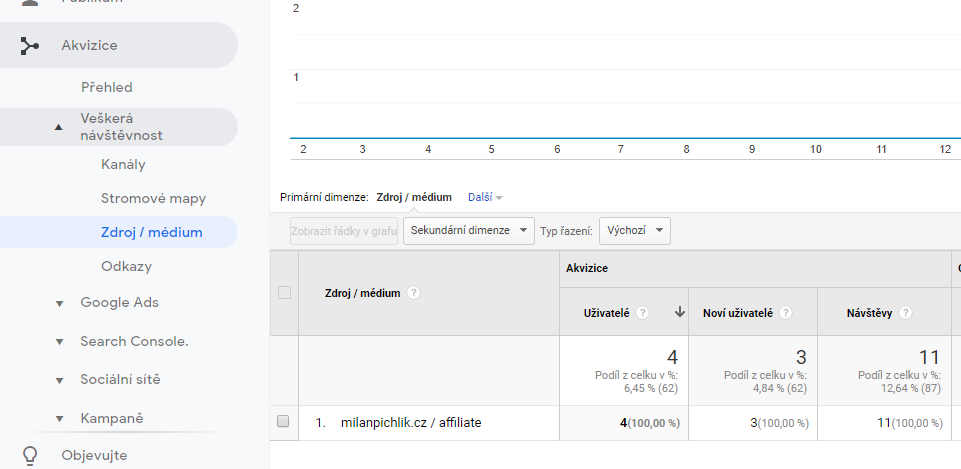
Task: Click the Akvizice menu label
Action: tap(89, 45)
